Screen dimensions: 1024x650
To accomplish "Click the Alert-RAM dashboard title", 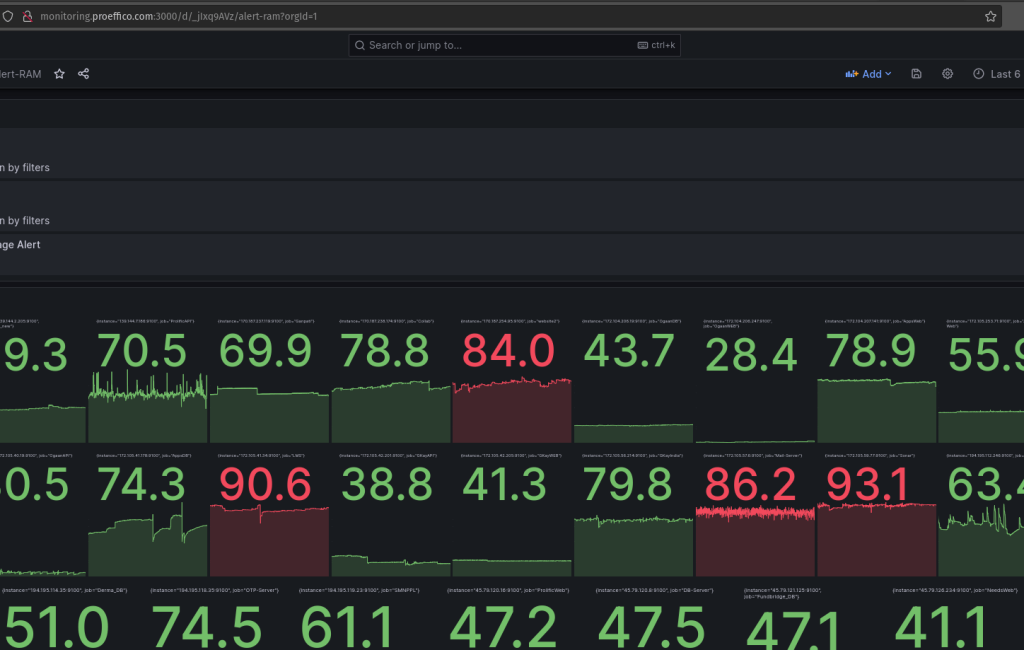I will 20,74.
